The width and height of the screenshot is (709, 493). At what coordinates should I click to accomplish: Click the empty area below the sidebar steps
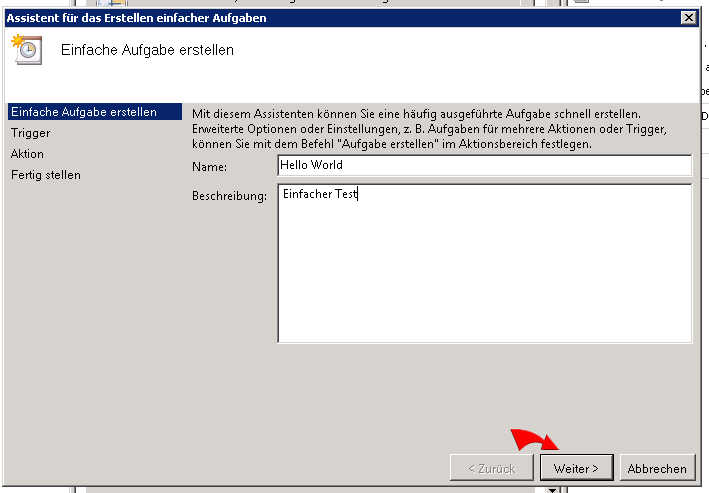click(93, 320)
